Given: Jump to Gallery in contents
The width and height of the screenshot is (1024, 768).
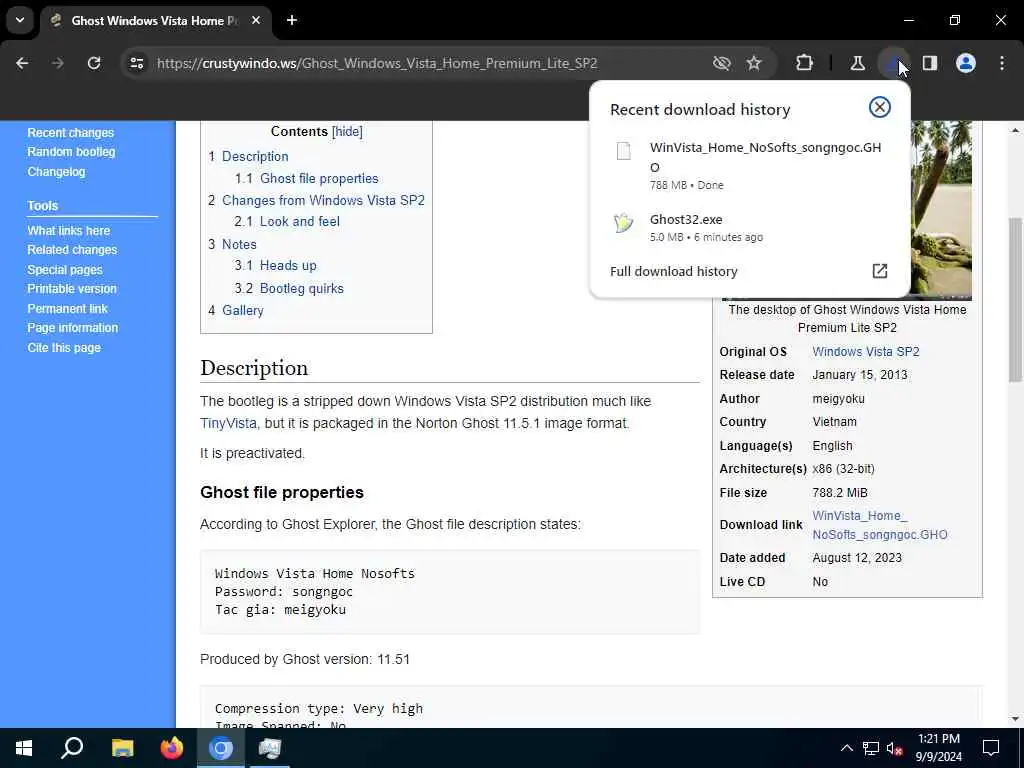Looking at the screenshot, I should (x=242, y=310).
